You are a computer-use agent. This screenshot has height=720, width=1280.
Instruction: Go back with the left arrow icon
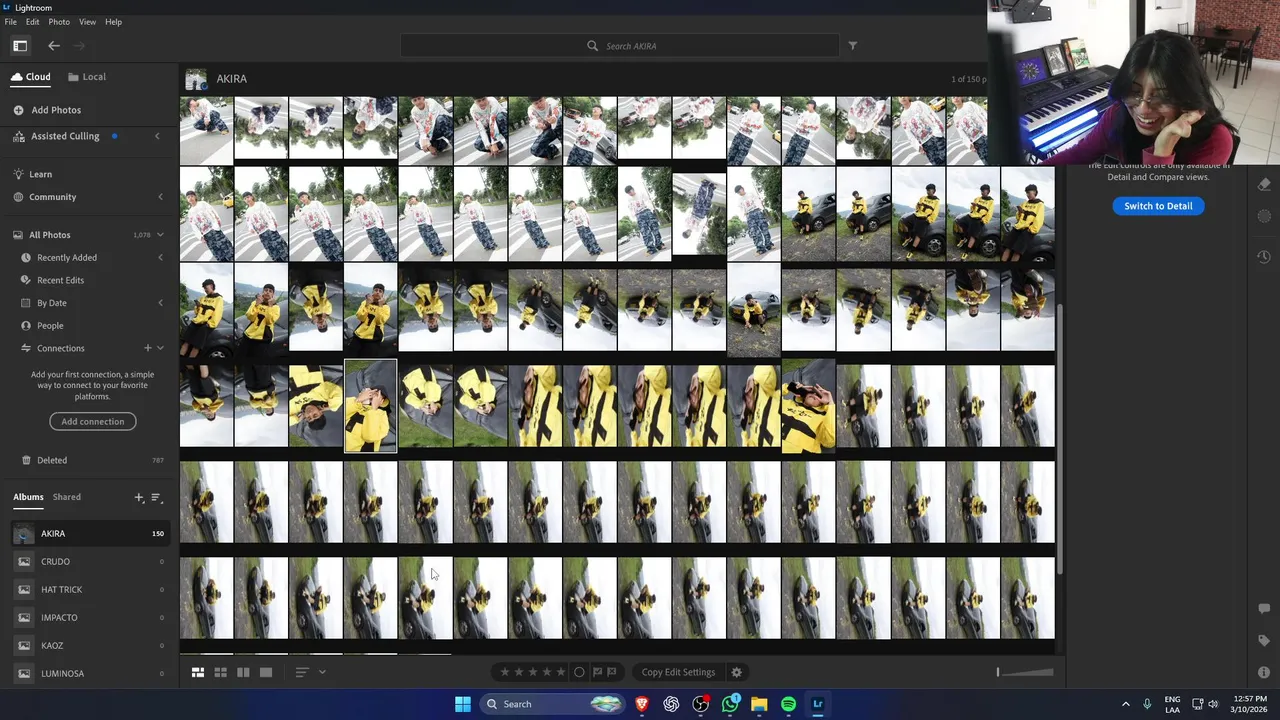(x=54, y=45)
